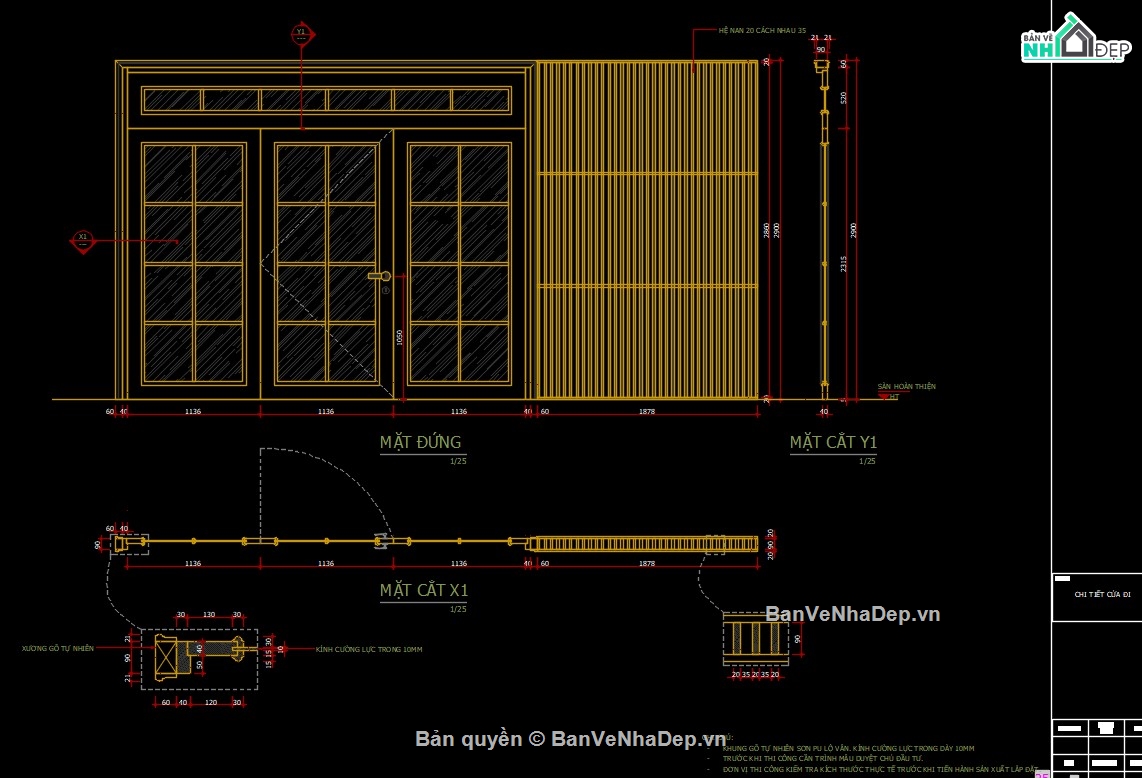The height and width of the screenshot is (778, 1142).
Task: Click the TRƯỚC KHI THI CÔNG note line
Action: pos(822,758)
